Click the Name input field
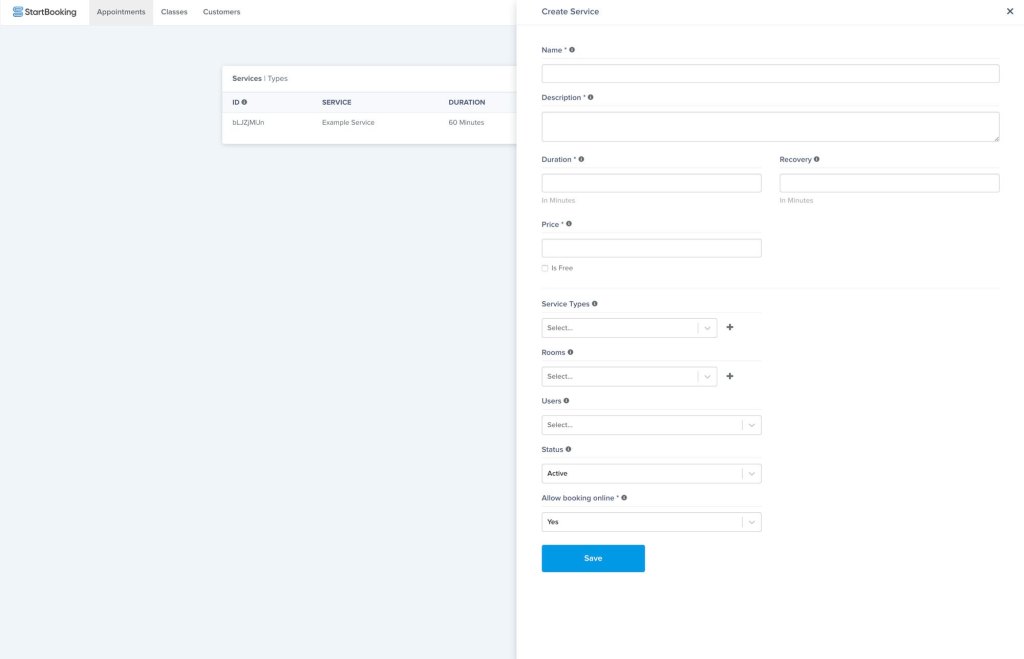This screenshot has width=1024, height=659. pos(770,73)
